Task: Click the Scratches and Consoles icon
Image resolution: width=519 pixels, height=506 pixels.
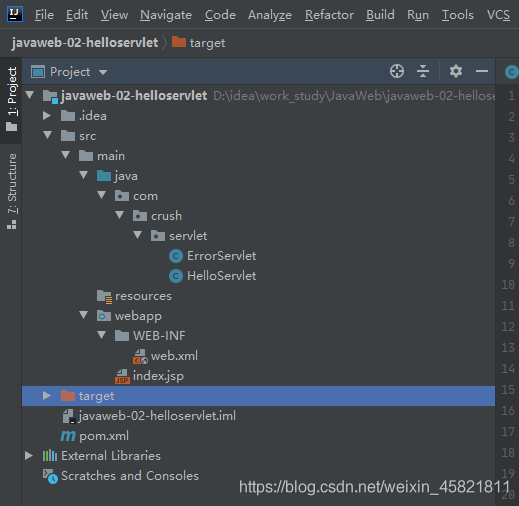Action: pos(50,476)
